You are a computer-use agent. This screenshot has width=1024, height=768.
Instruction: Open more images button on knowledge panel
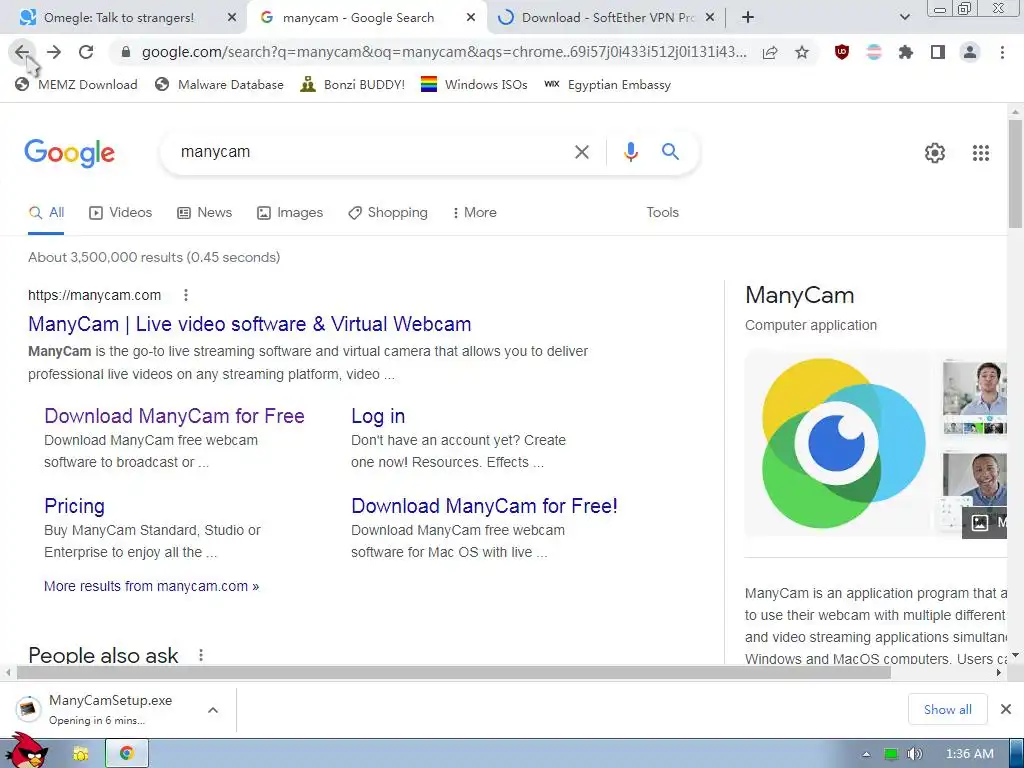984,522
